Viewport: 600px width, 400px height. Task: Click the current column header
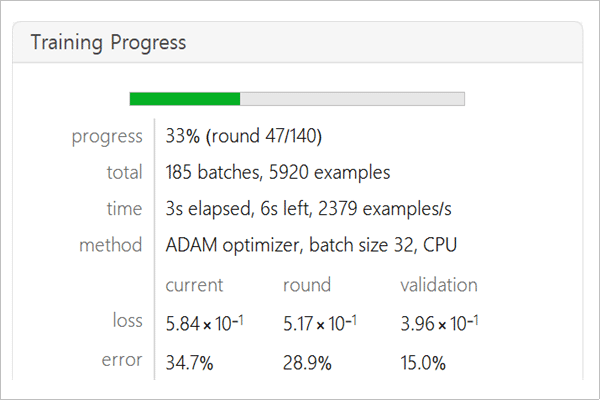click(x=194, y=285)
